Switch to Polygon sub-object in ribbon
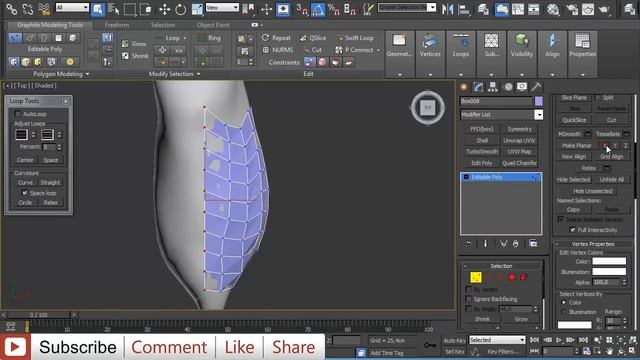Image resolution: width=640 pixels, height=360 pixels. click(58, 38)
